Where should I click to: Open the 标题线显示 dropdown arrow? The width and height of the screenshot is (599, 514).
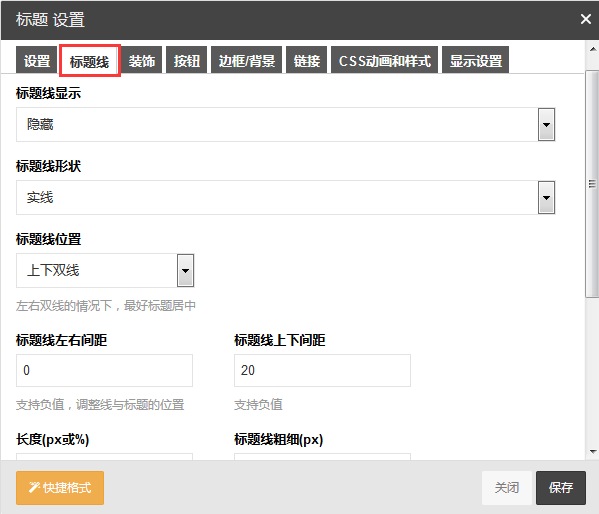[x=546, y=125]
